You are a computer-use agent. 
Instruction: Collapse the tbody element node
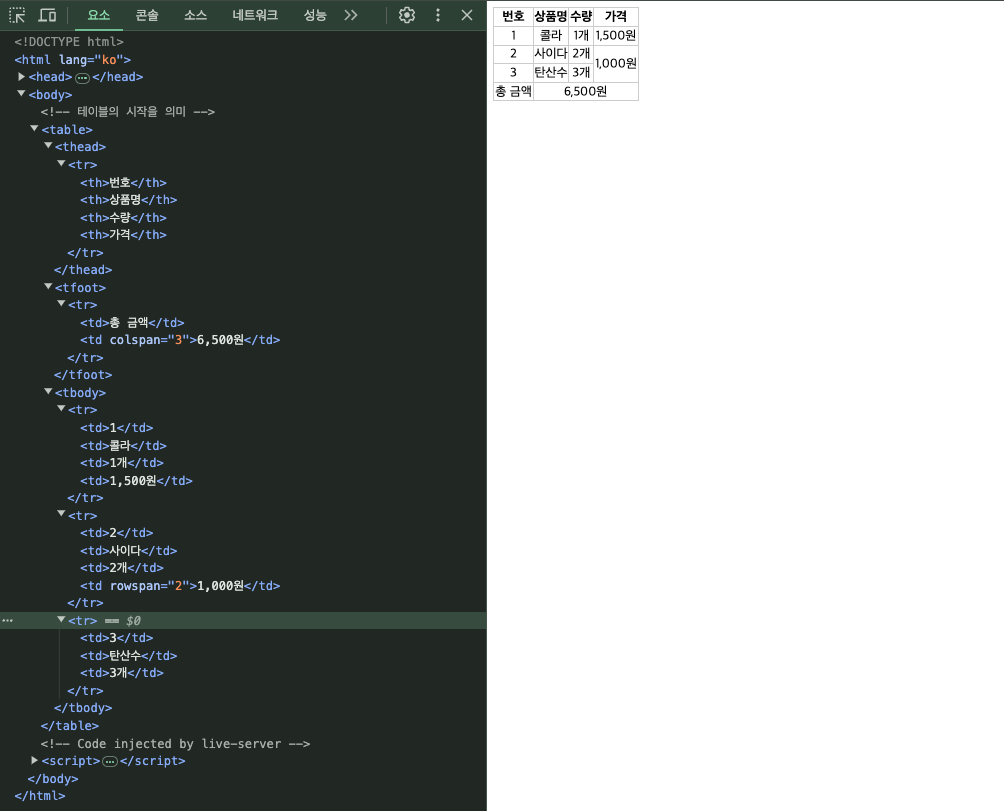pyautogui.click(x=48, y=392)
